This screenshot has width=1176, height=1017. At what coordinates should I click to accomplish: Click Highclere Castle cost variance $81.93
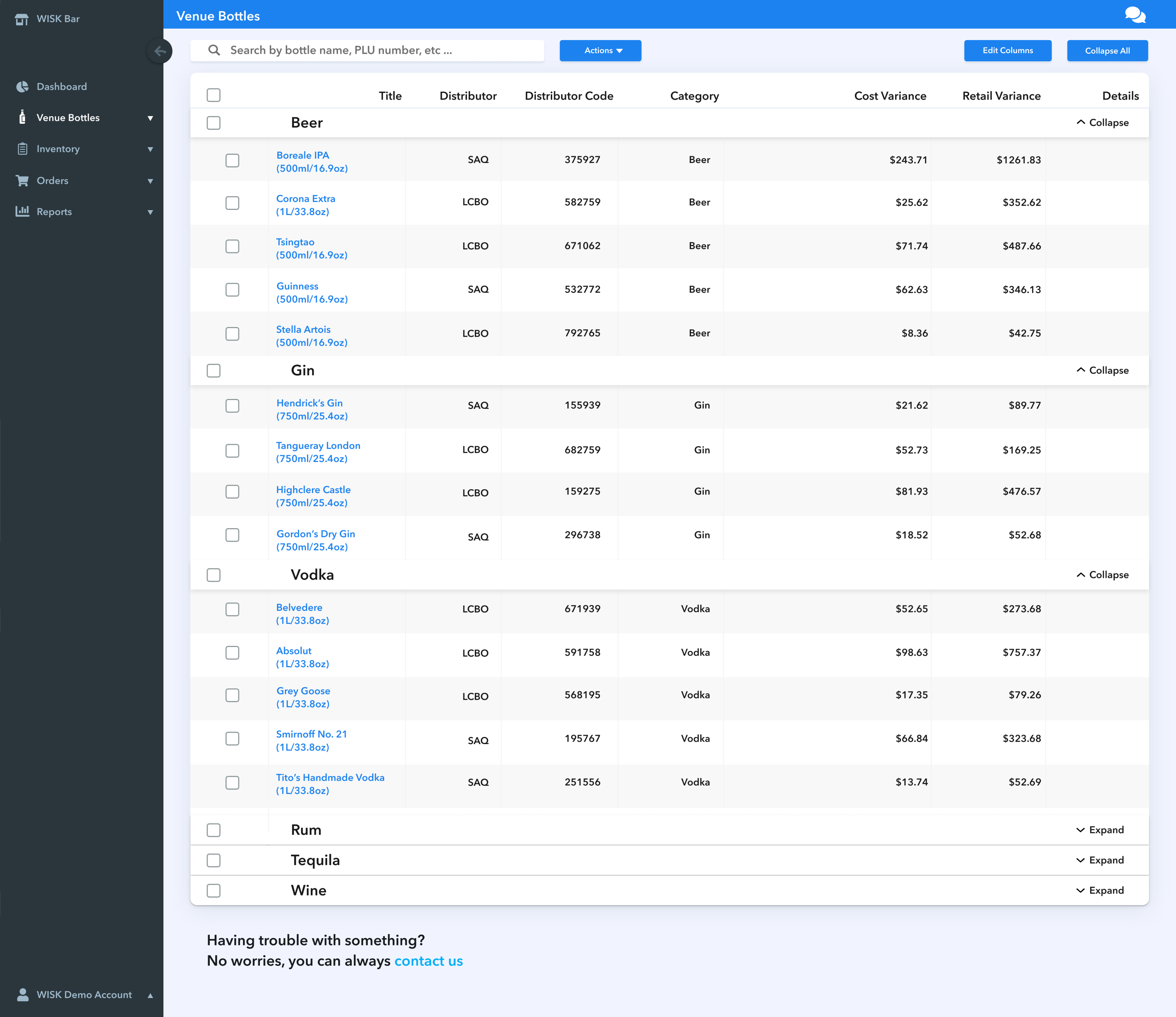point(912,491)
